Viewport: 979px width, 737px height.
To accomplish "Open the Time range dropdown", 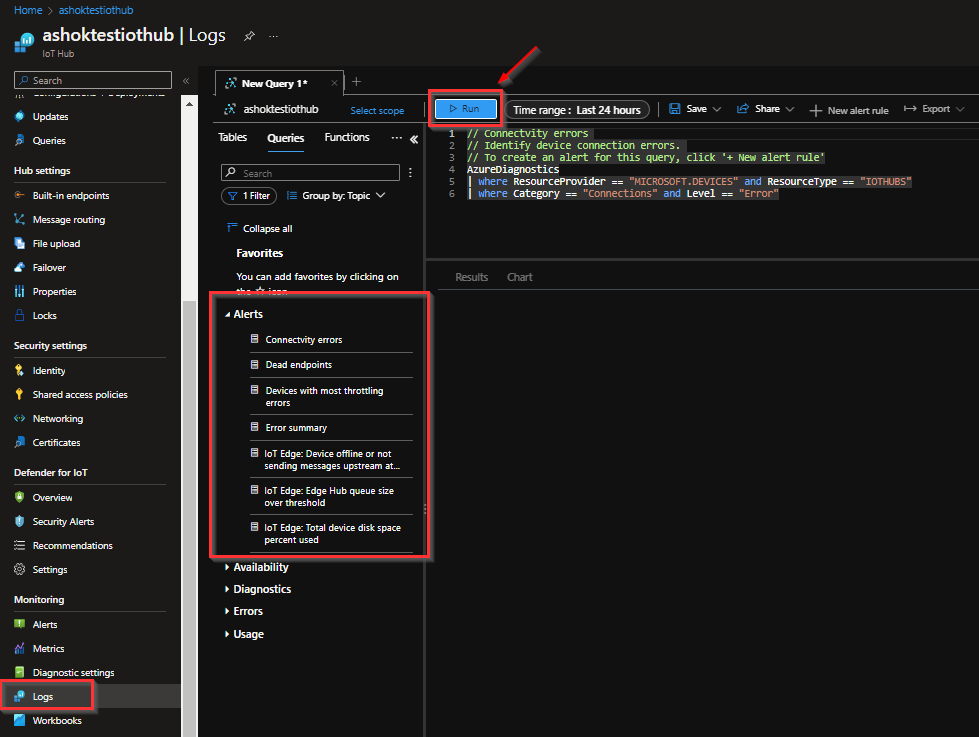I will 578,109.
